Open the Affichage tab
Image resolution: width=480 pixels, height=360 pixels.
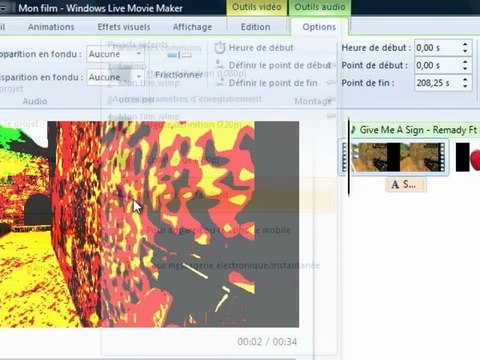tap(192, 27)
